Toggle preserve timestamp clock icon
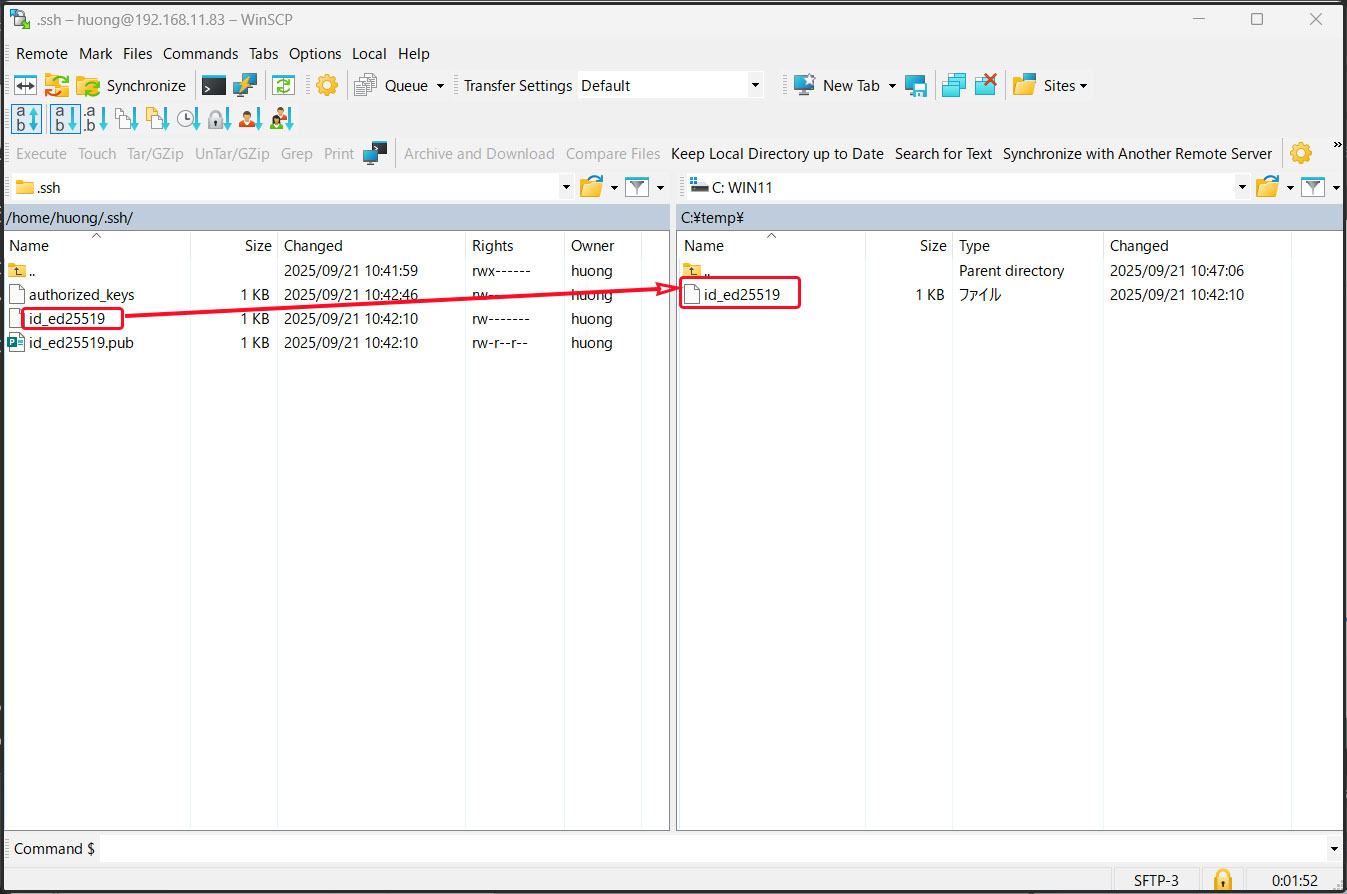This screenshot has height=894, width=1347. point(187,120)
